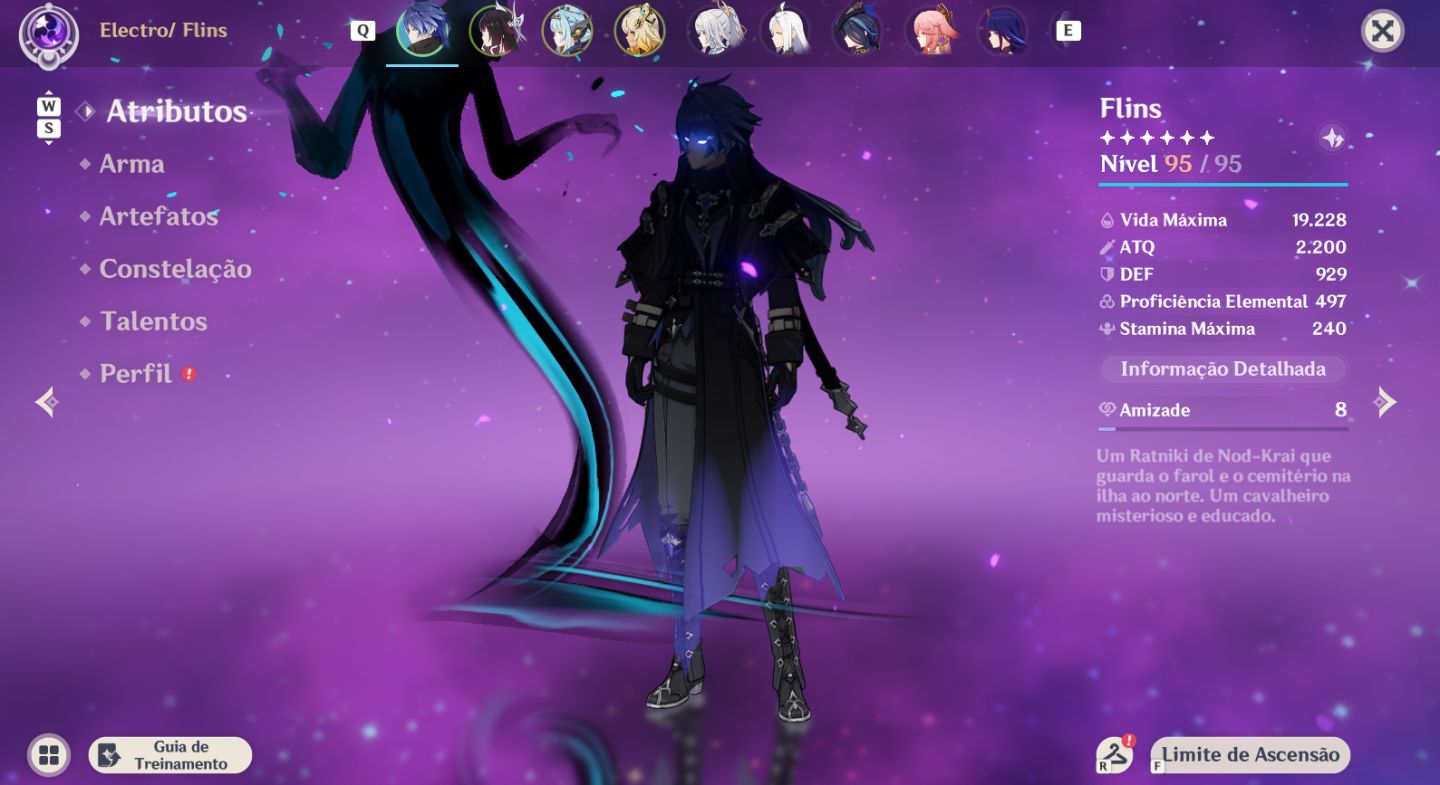Click the W key indicator above Atributos
This screenshot has height=785, width=1440.
[x=49, y=106]
